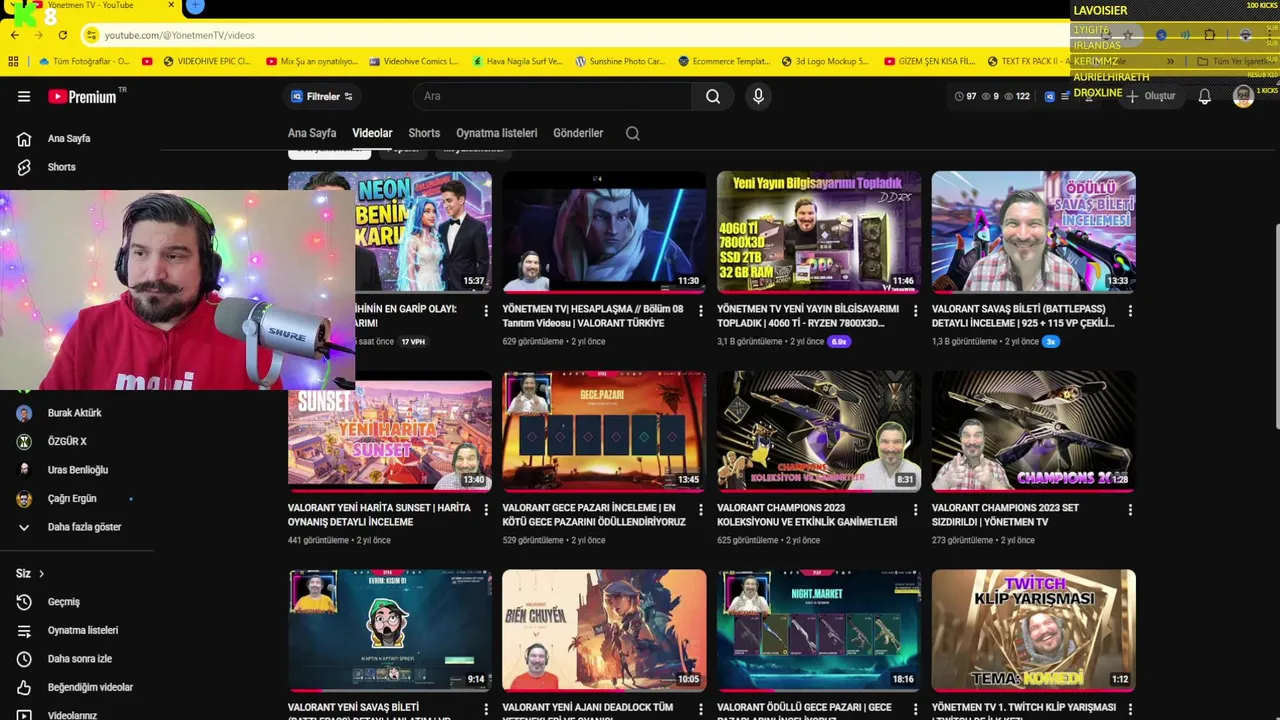Open VALORANT CHAMPIONS 2023 SET SIZDIRILDI title
Viewport: 1280px width, 720px height.
[x=1005, y=515]
